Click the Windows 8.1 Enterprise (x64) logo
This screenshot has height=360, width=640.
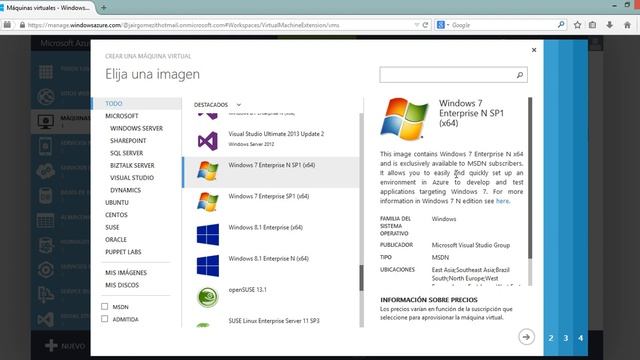point(208,234)
